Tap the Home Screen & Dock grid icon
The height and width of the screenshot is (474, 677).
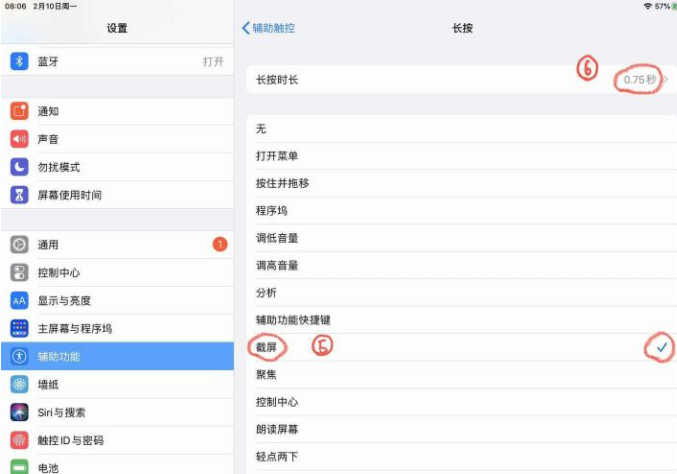[x=19, y=329]
